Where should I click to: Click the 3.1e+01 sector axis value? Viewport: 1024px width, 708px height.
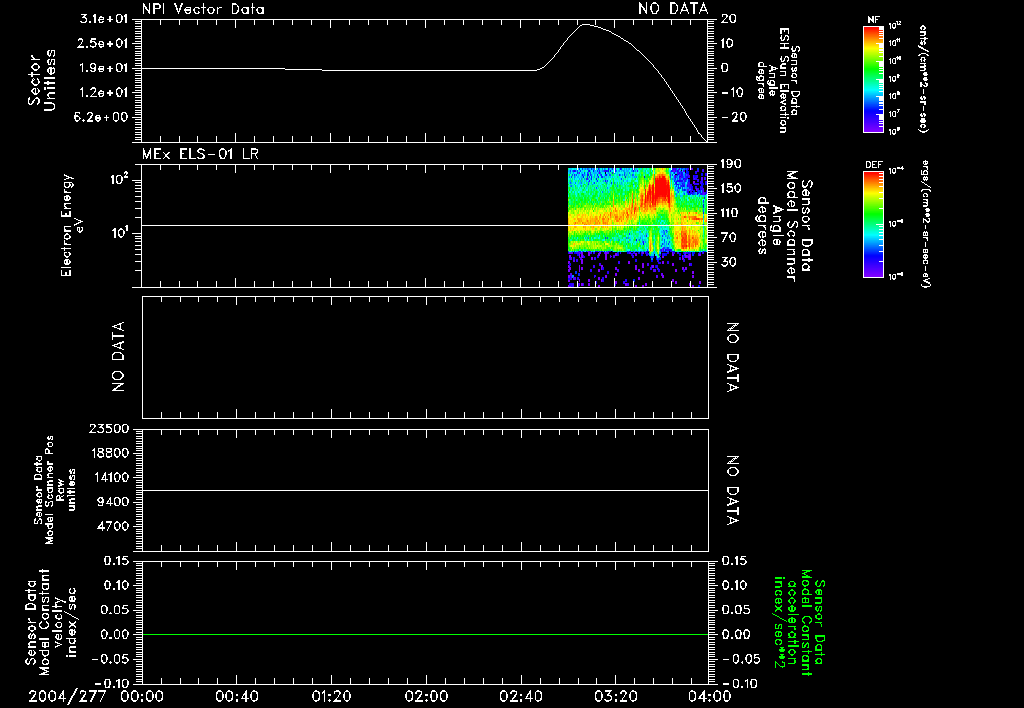[x=104, y=19]
